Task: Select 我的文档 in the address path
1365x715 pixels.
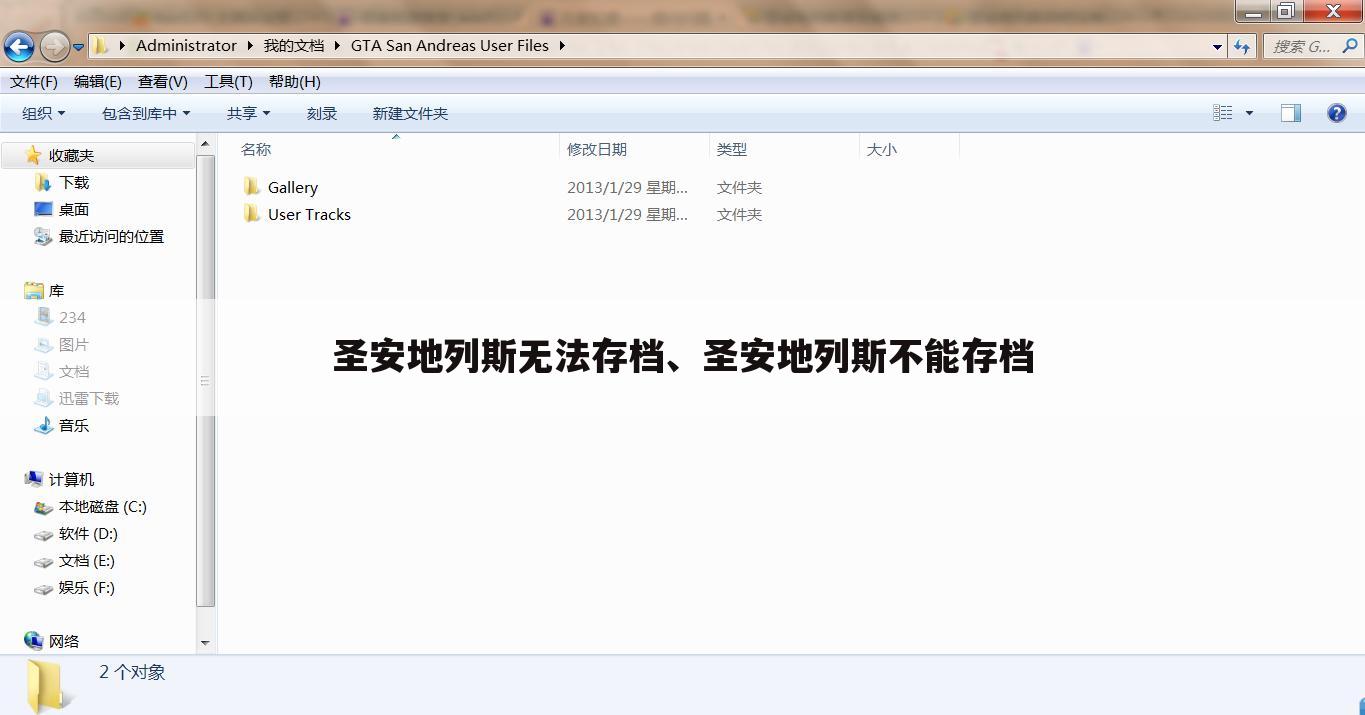Action: tap(294, 45)
